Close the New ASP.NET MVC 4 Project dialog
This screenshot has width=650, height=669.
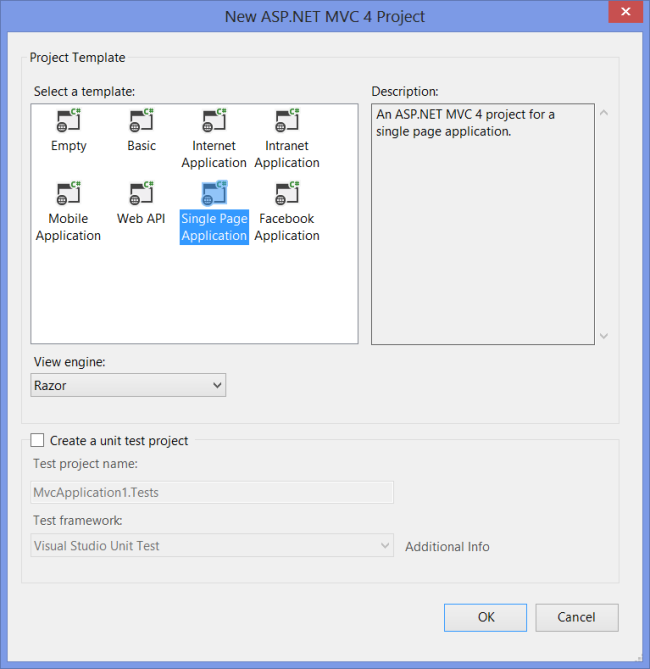point(626,12)
